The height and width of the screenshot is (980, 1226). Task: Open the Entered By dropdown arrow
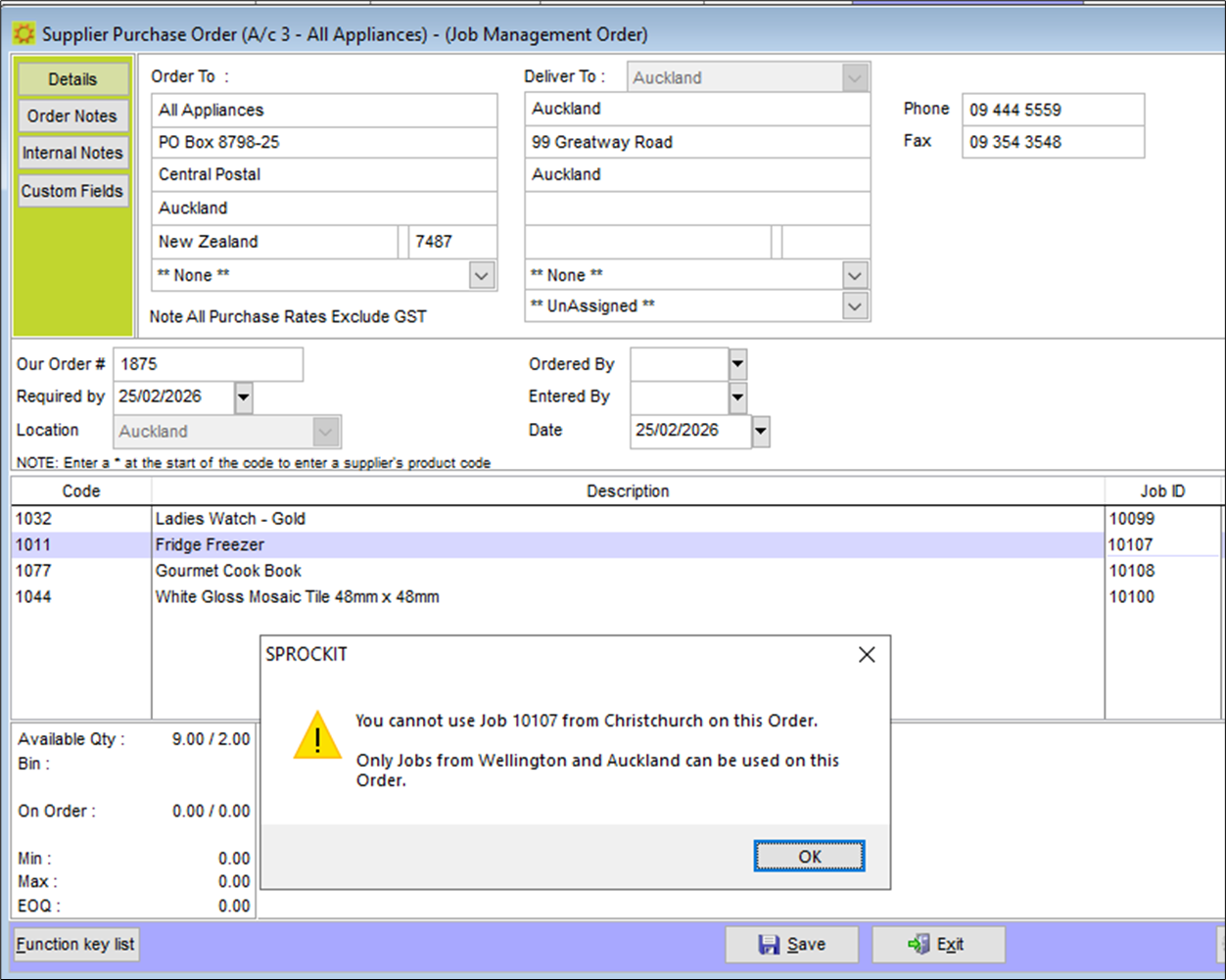[x=737, y=397]
